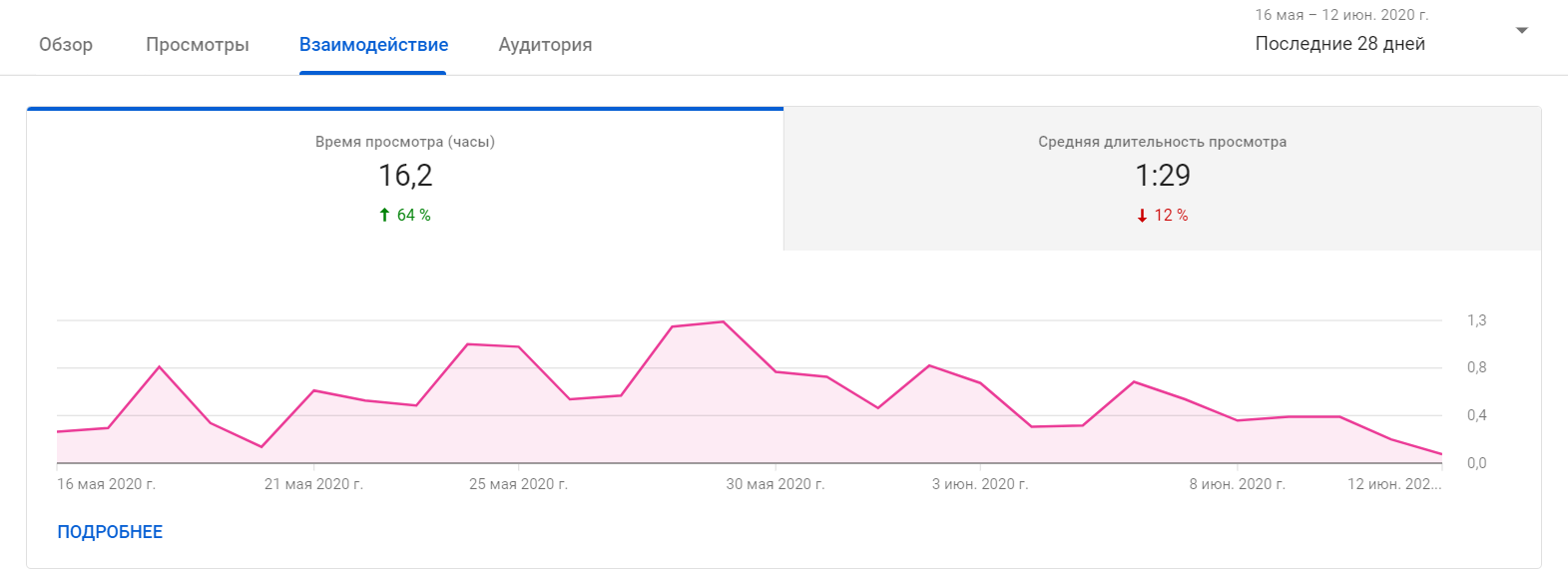The image size is (1568, 579).
Task: Click the red down arrow beside 12 %
Action: 1142,216
